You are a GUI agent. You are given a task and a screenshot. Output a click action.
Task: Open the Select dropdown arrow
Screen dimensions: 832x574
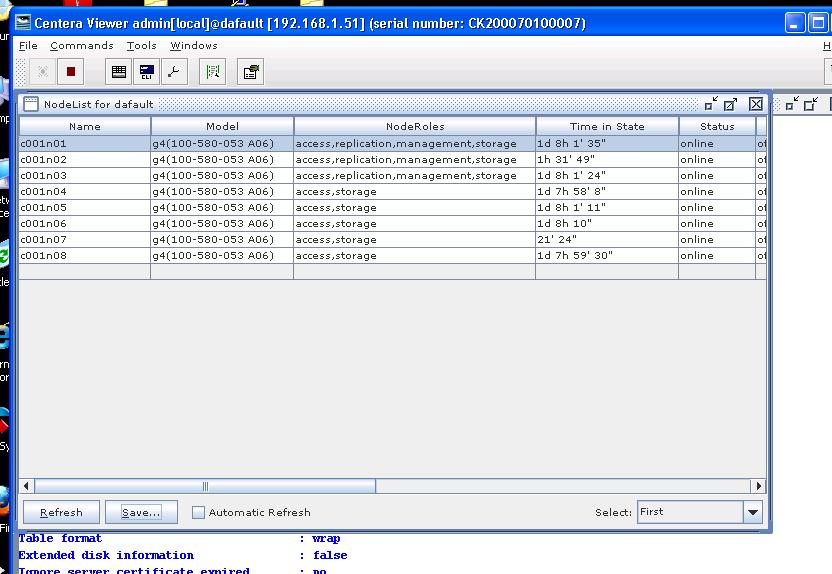click(x=752, y=512)
